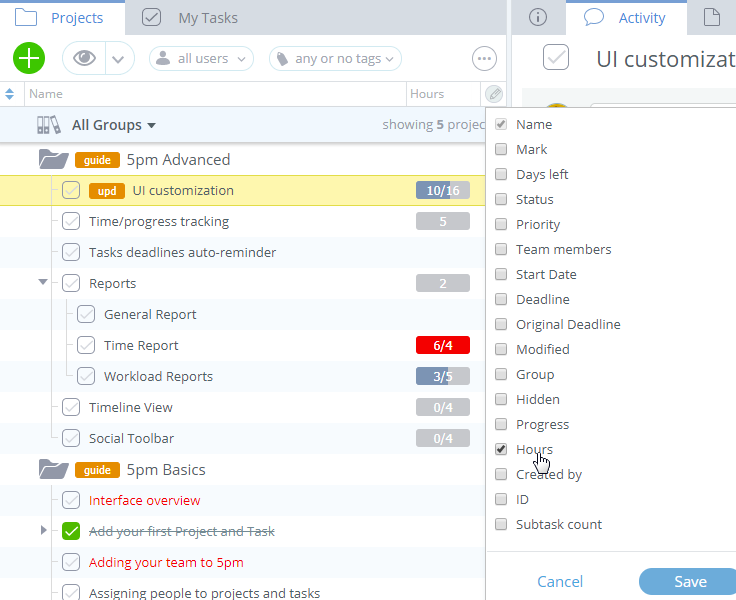This screenshot has width=736, height=600.
Task: Open the info tab icon
Action: coord(538,17)
